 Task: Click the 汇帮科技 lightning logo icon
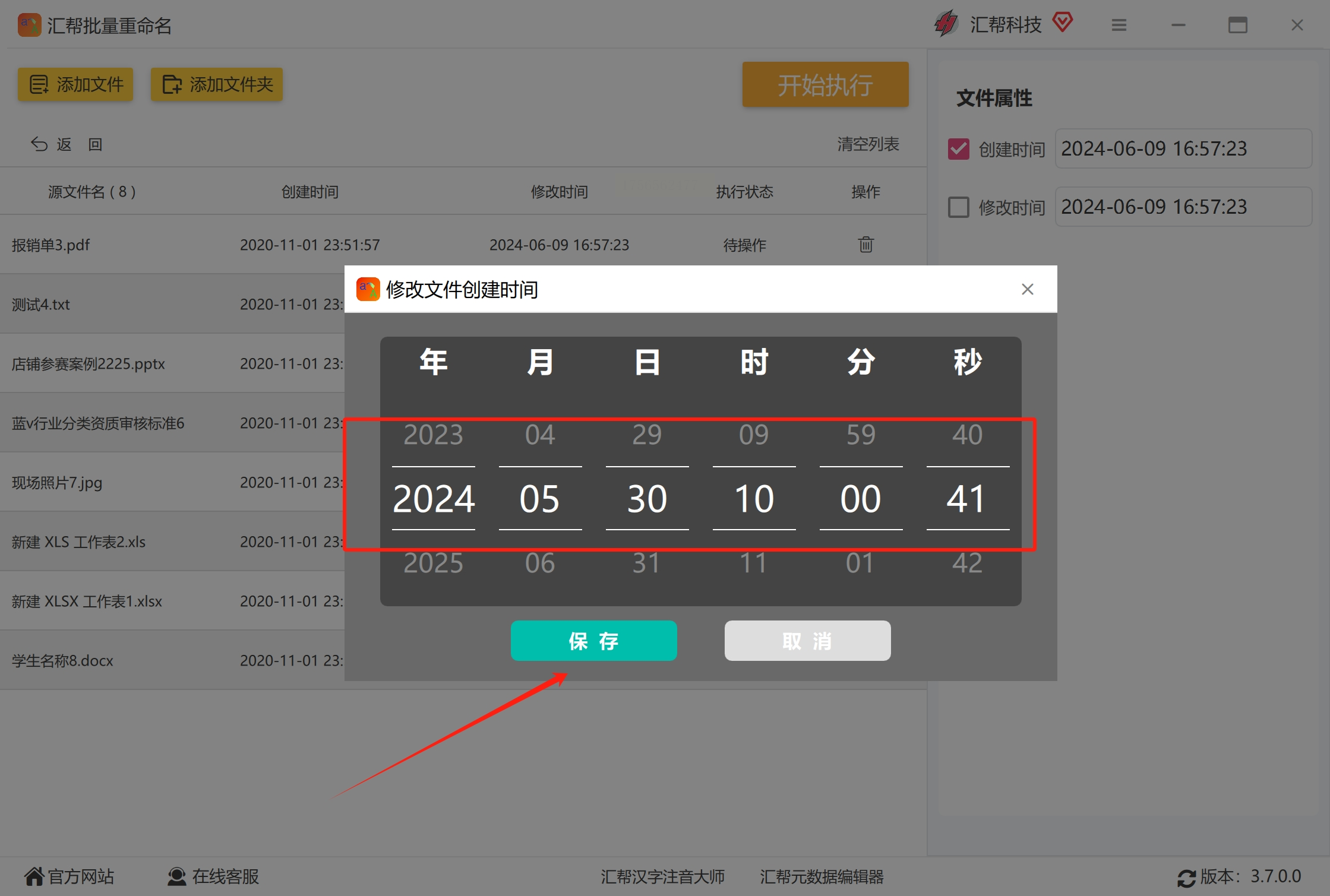(x=946, y=24)
